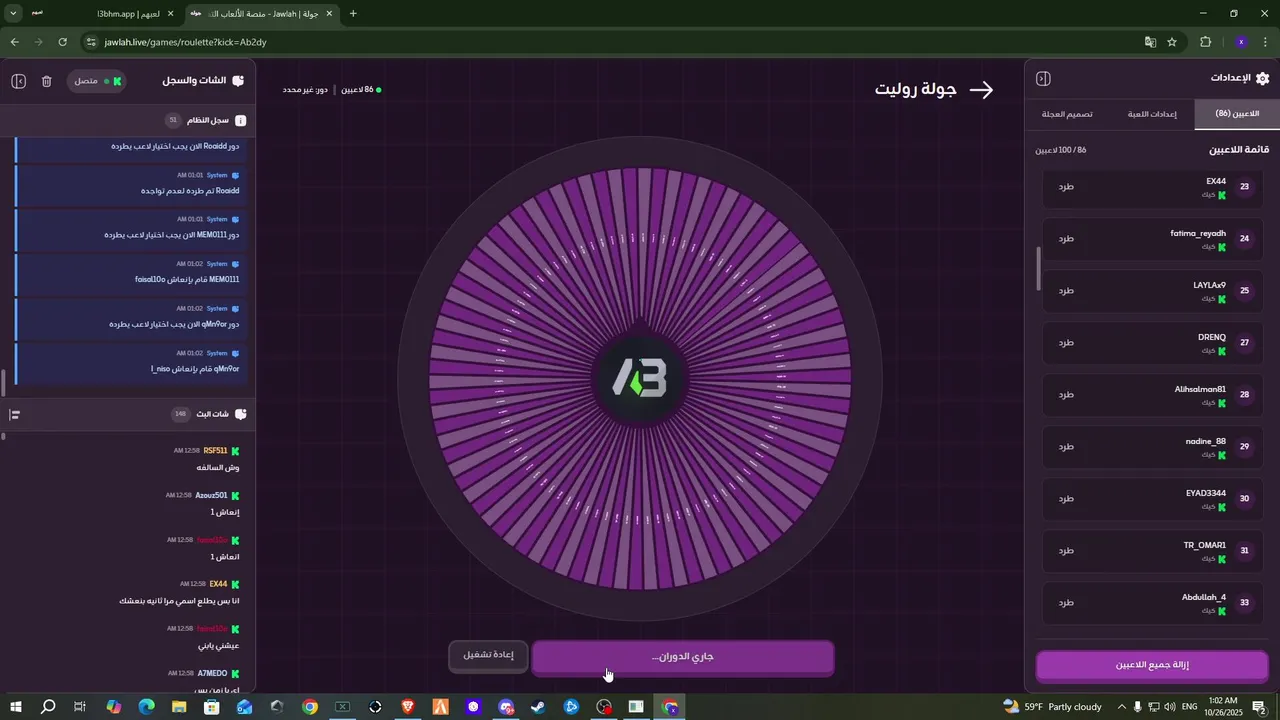Click the chat icon next to الشات والسجل

(x=238, y=81)
